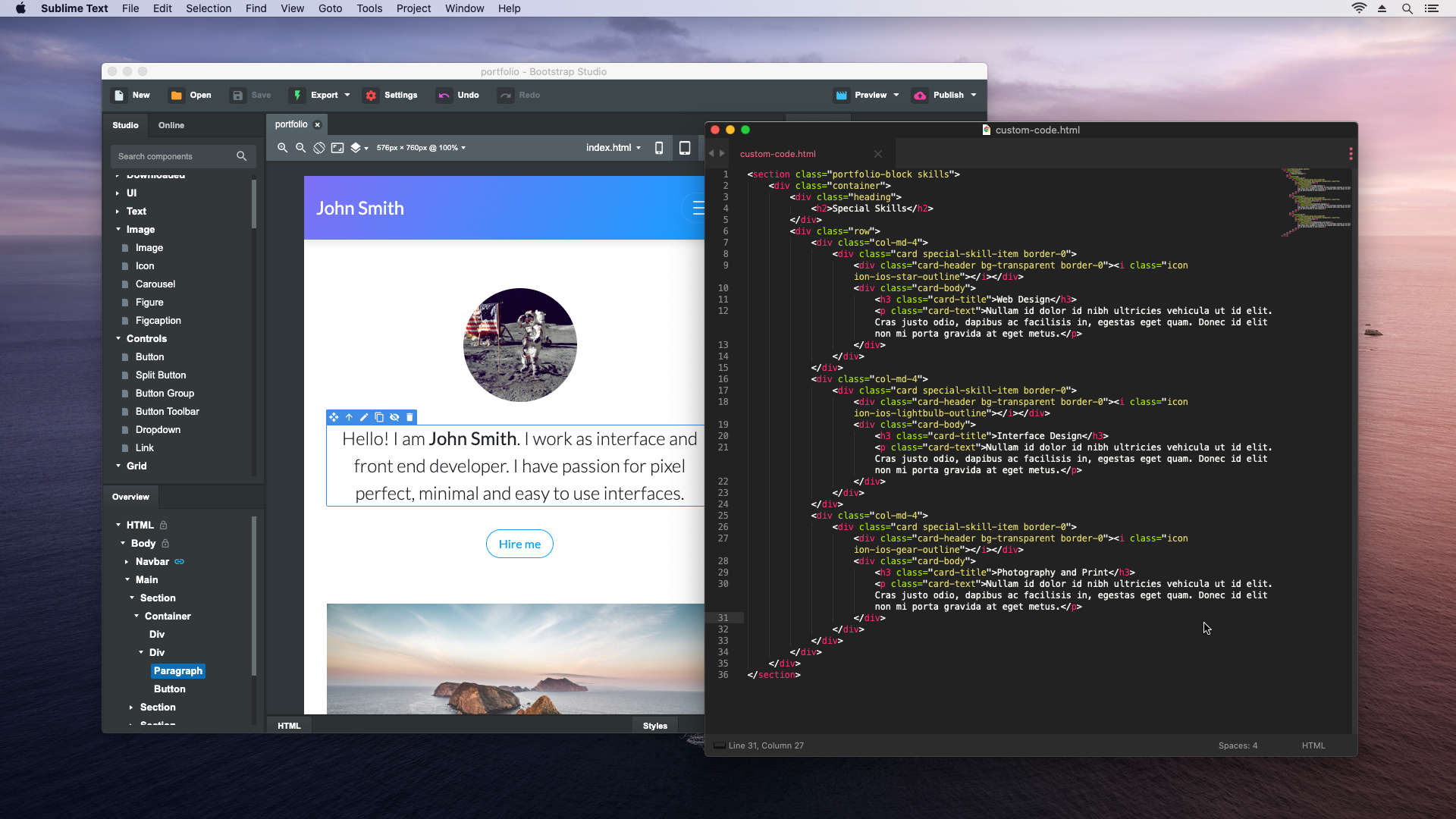The image size is (1456, 819).
Task: Select the Studio tab in left panel
Action: point(125,124)
